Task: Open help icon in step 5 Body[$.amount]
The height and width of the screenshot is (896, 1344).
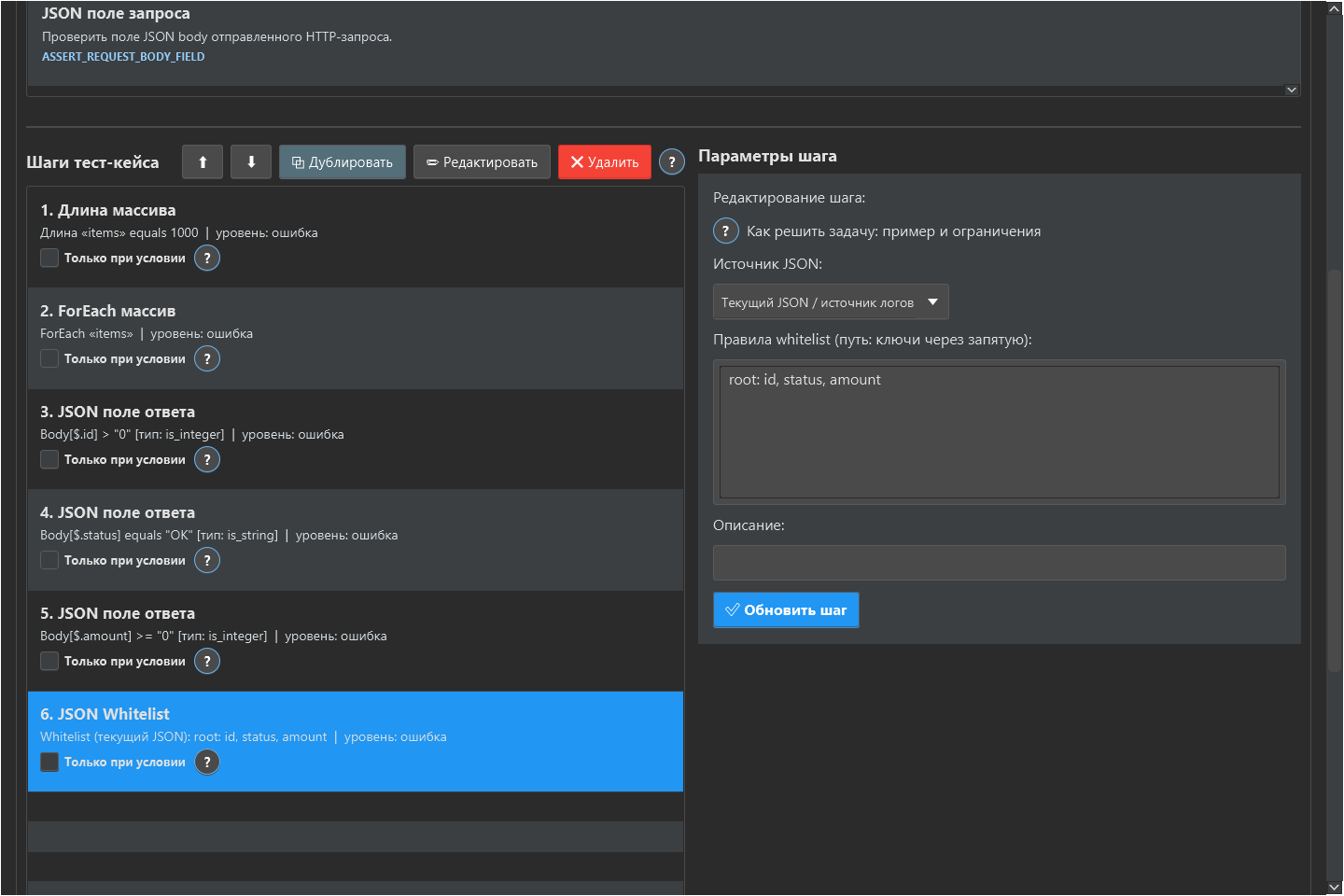Action: (x=207, y=661)
